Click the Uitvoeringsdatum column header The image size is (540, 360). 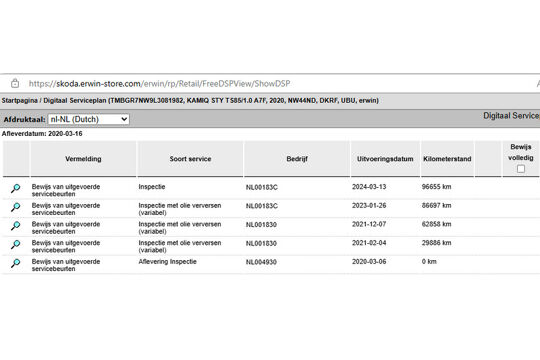(385, 159)
